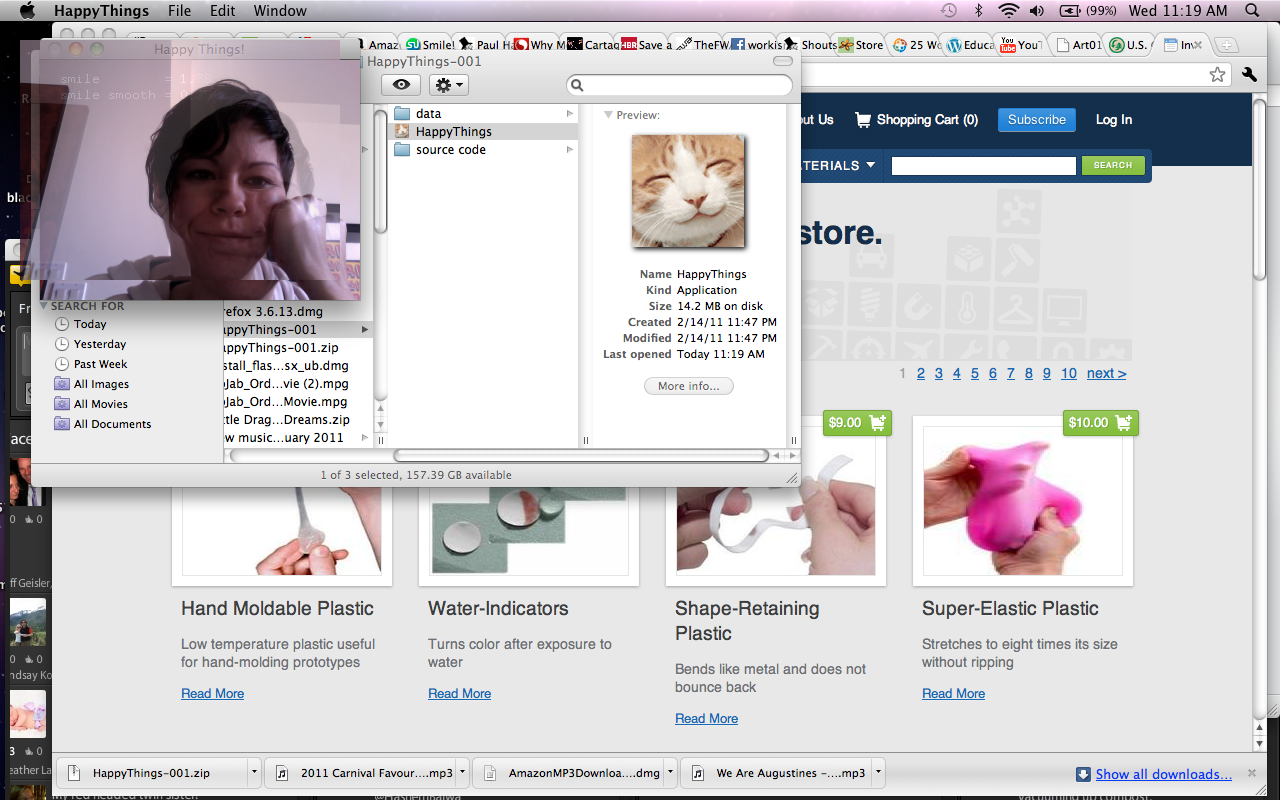Open Spotlight search magnifier in menu bar

(1252, 11)
